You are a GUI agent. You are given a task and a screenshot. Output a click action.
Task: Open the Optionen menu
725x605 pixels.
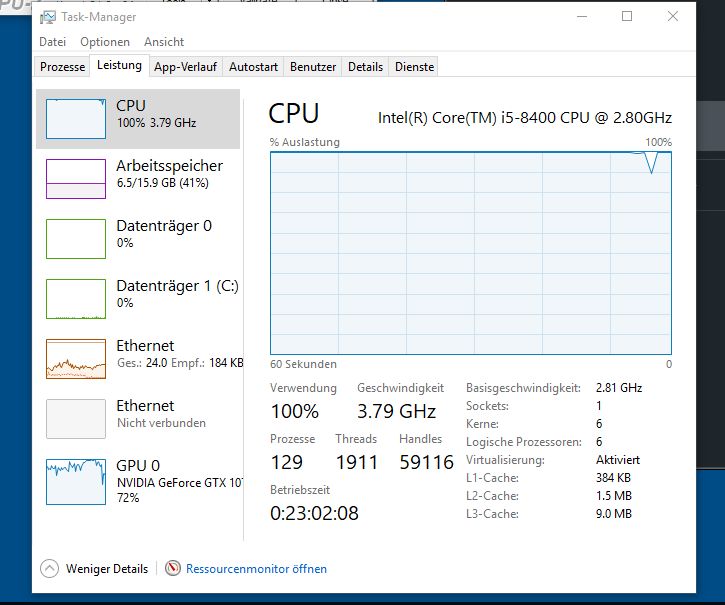(x=105, y=42)
